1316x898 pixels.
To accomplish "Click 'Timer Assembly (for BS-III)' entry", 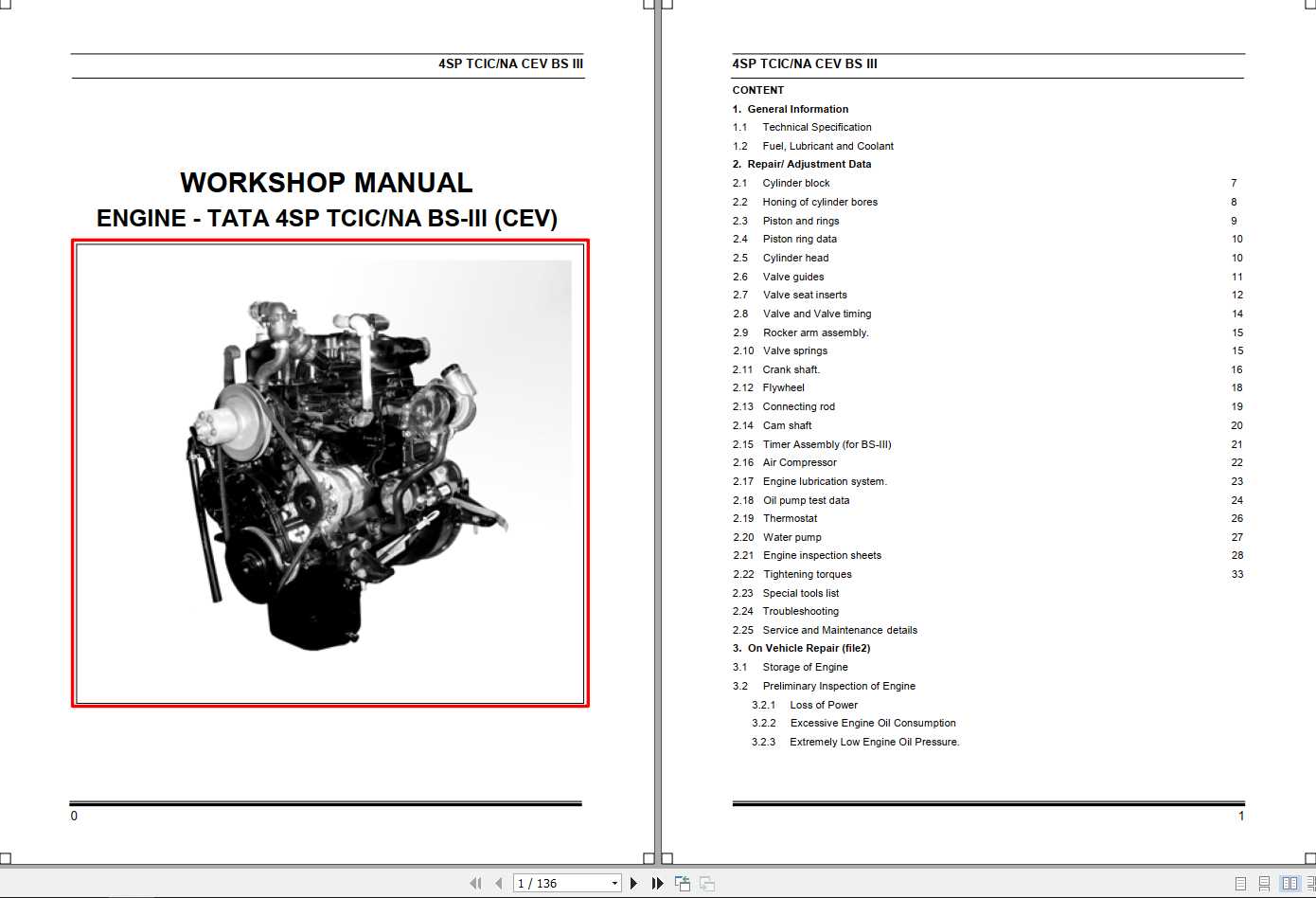I will point(827,444).
